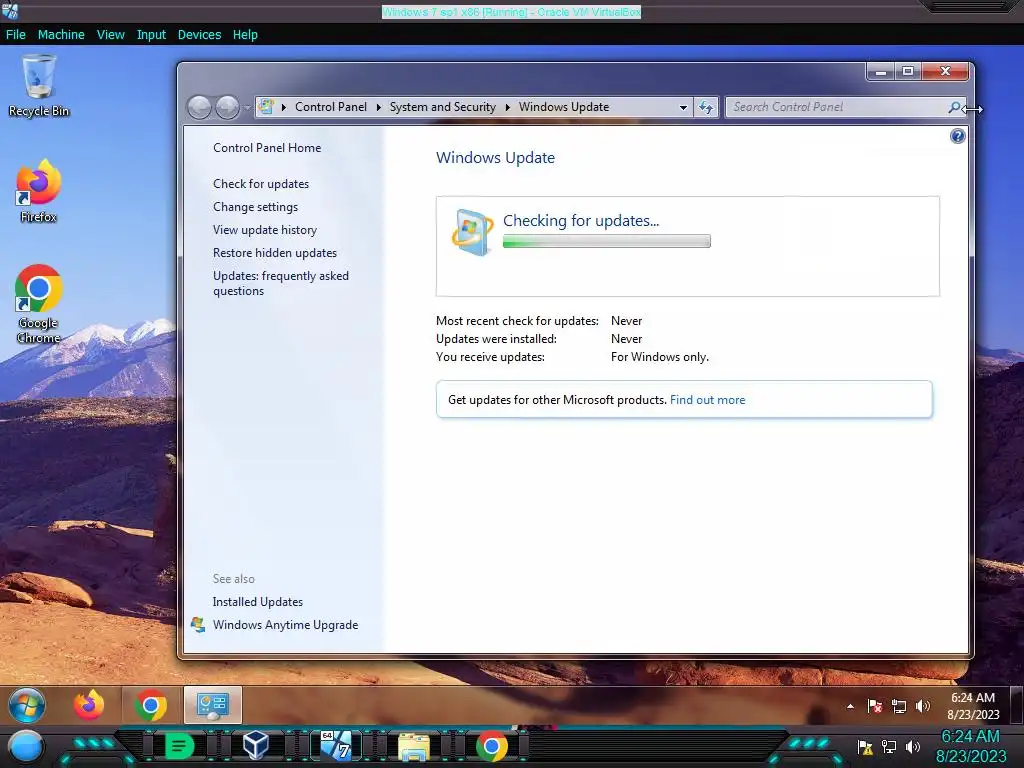
Task: Click the Windows Update shield icon
Action: [472, 232]
